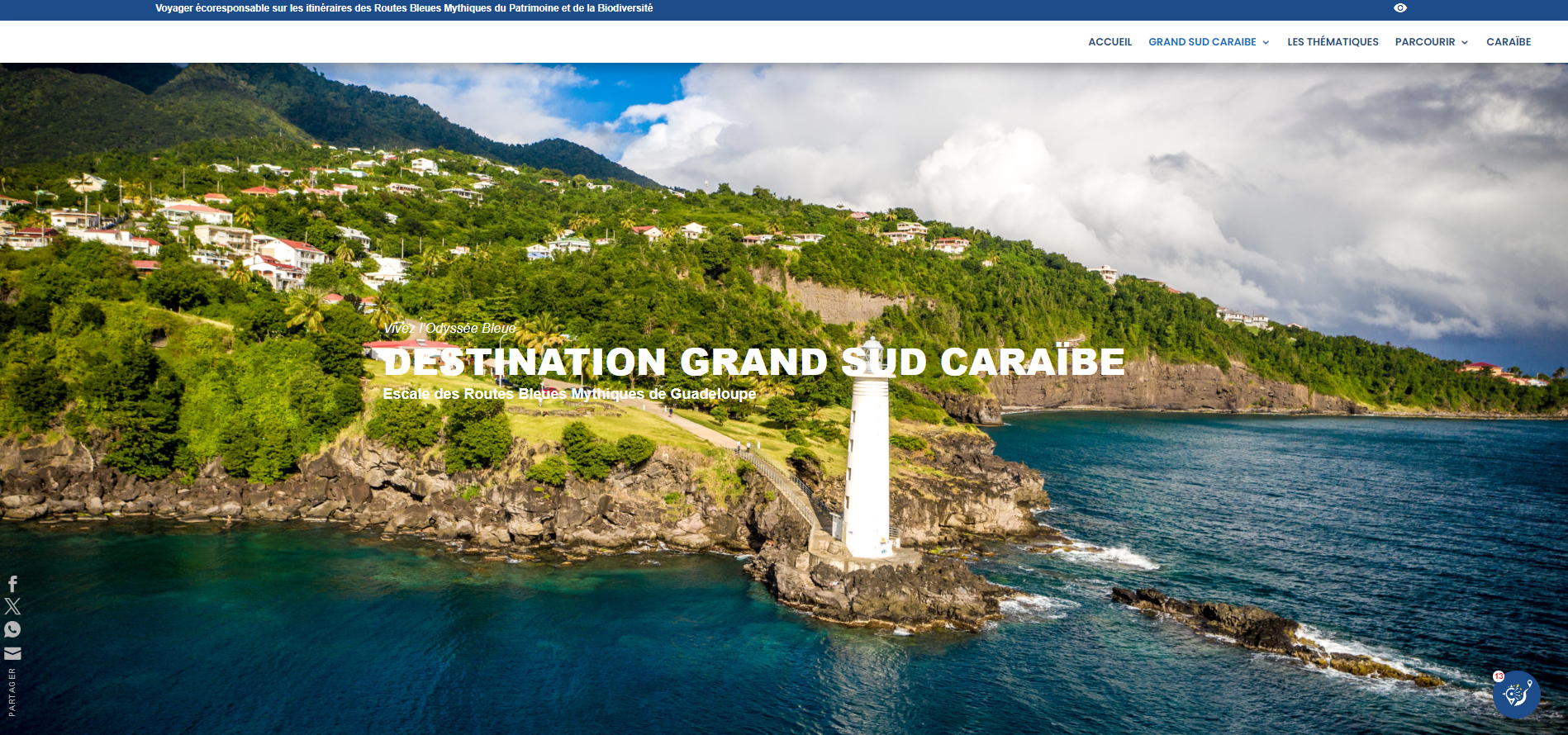1568x735 pixels.
Task: Click the lighthouse in the hero image
Action: [867, 471]
